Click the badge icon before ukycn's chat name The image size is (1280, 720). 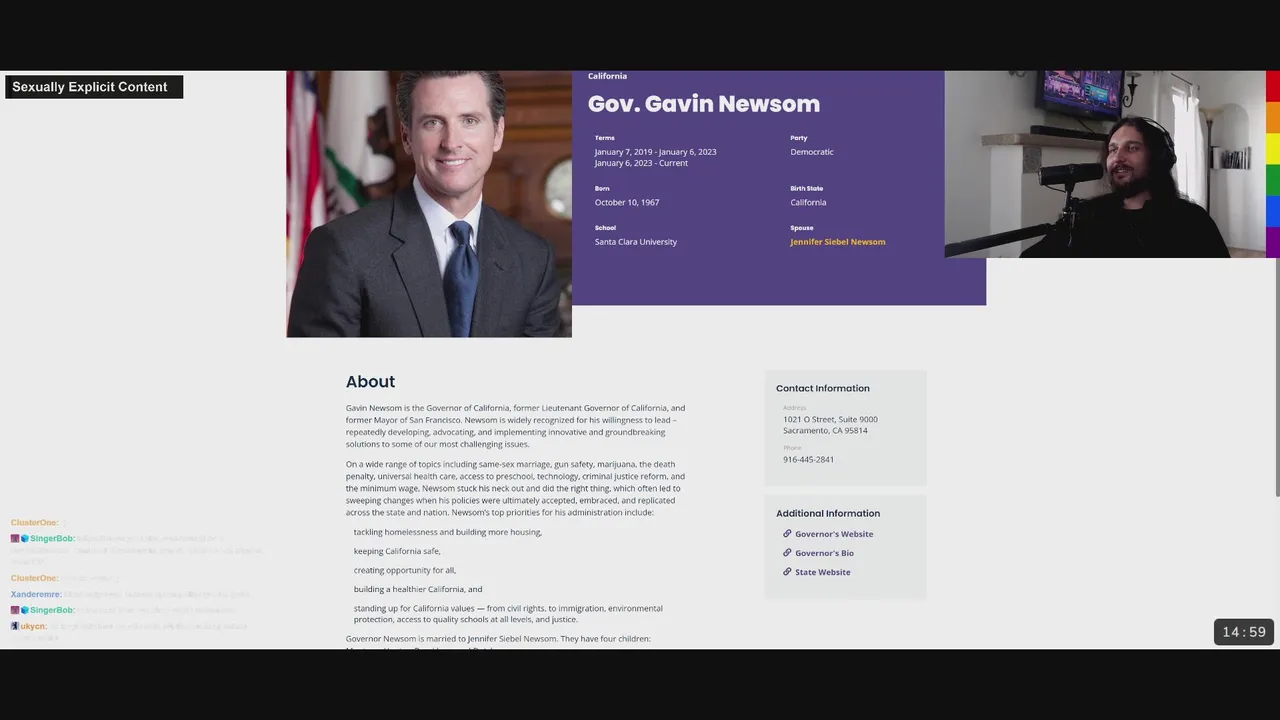pyautogui.click(x=15, y=626)
